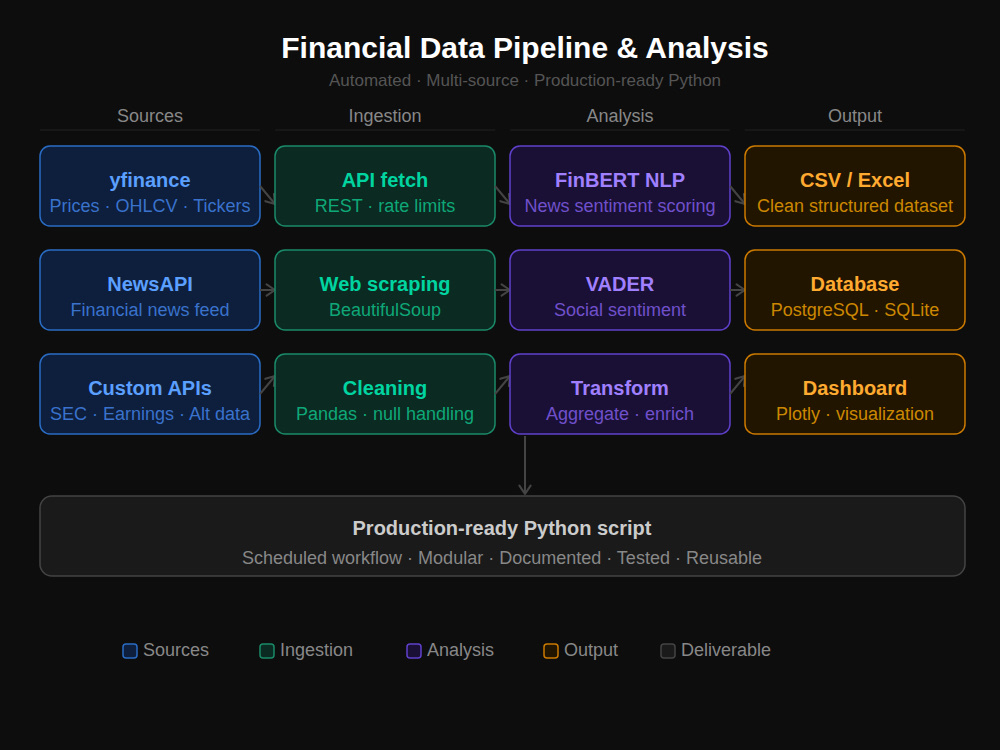Viewport: 1000px width, 750px height.
Task: Click the yfinance source box
Action: click(x=150, y=186)
